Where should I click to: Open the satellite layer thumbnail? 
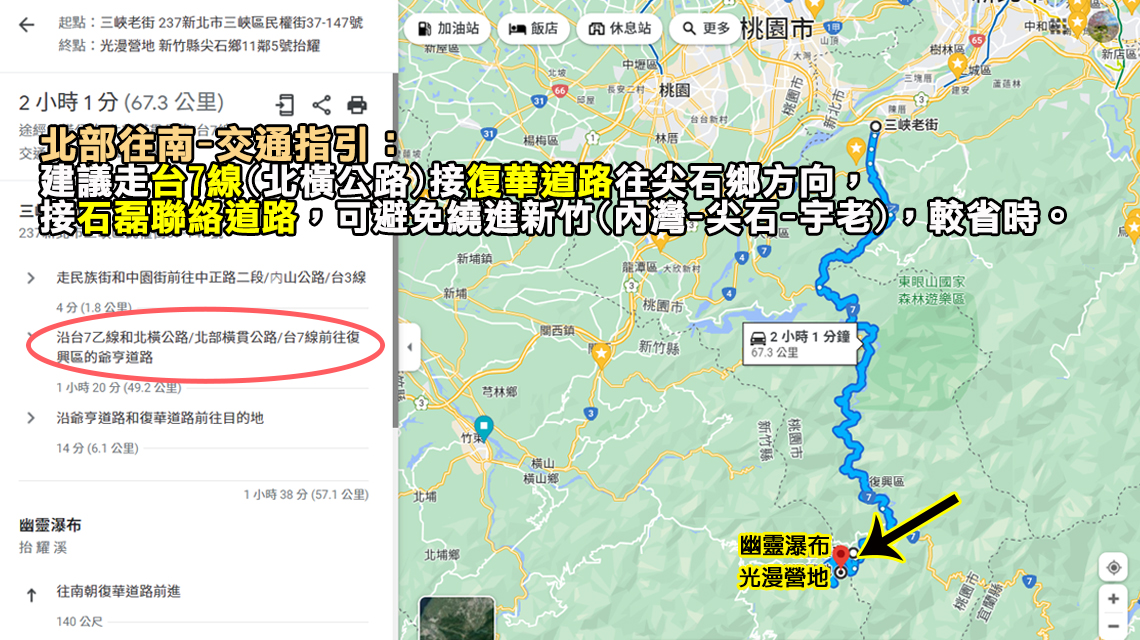[x=456, y=618]
